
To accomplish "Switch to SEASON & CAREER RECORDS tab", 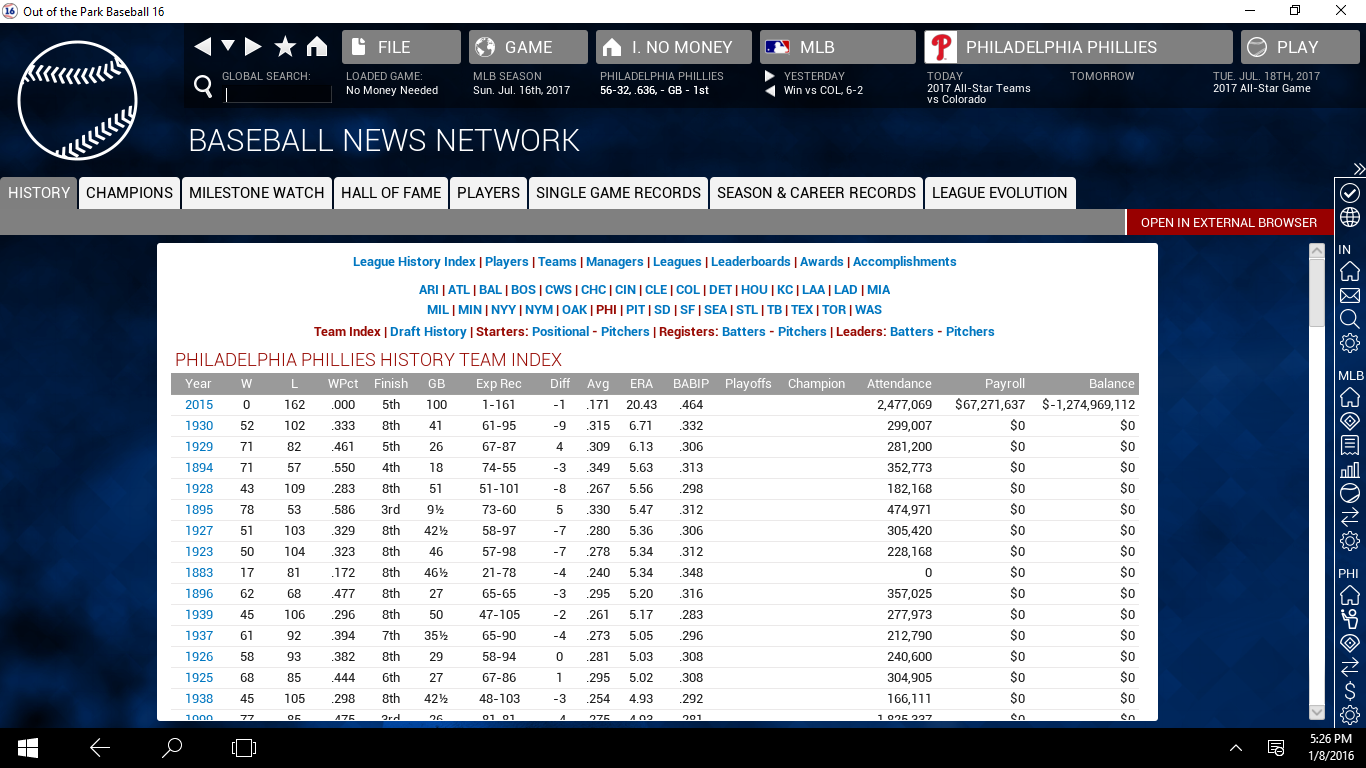I will pyautogui.click(x=817, y=193).
